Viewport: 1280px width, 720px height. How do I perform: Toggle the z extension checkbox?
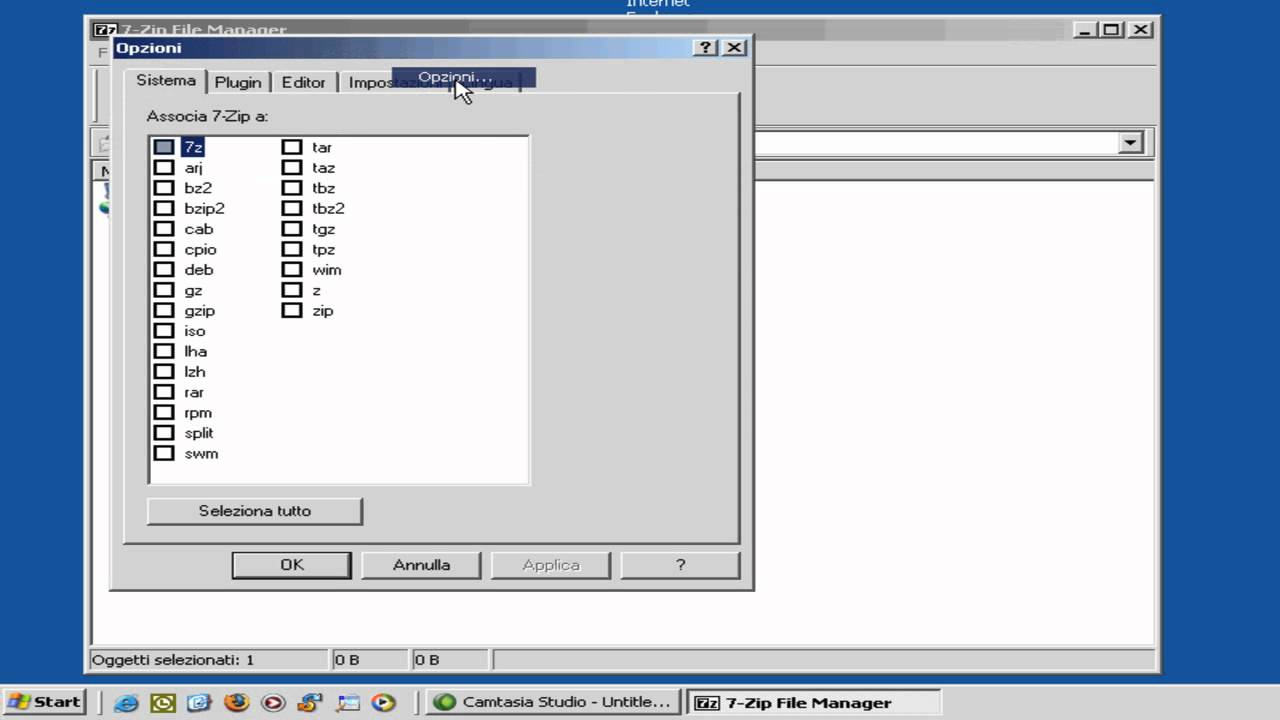pyautogui.click(x=292, y=290)
